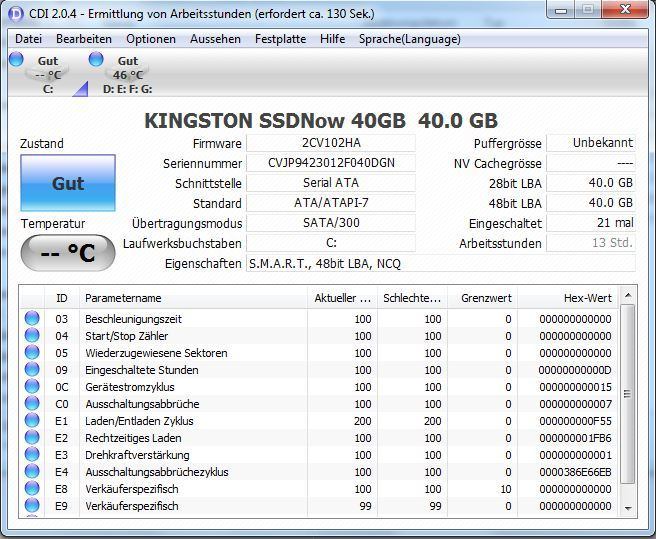Click status orb for Rechtzeitiges Laden row
The image size is (656, 539).
pos(32,437)
